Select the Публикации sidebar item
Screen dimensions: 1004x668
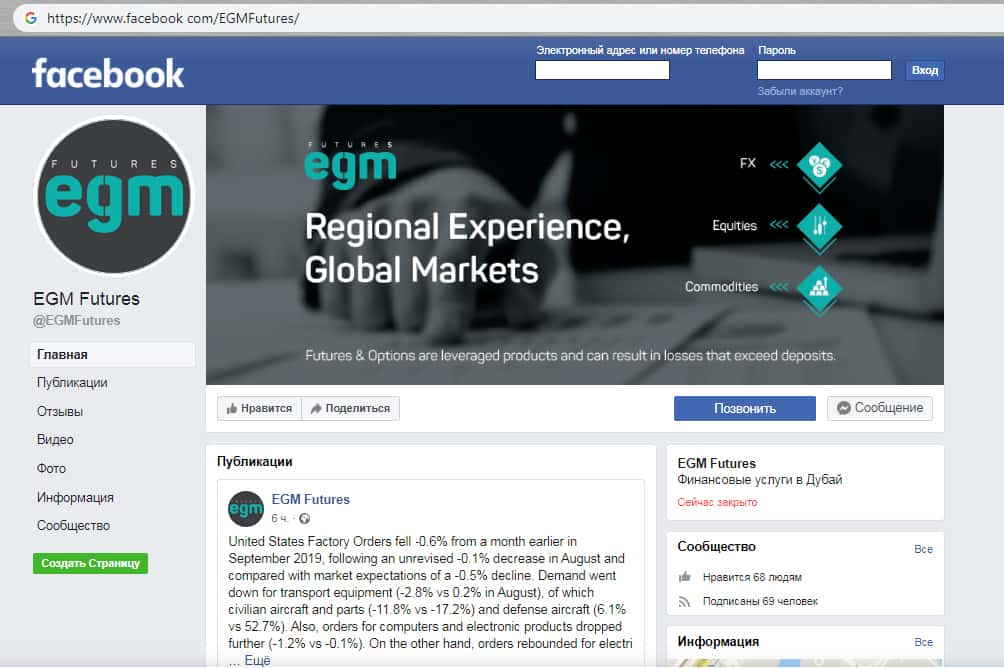pyautogui.click(x=72, y=382)
